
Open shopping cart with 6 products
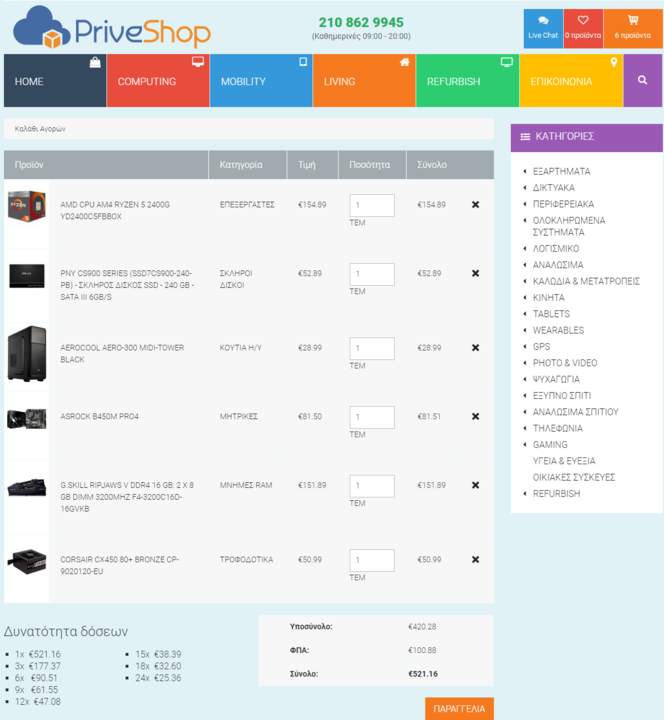click(633, 28)
